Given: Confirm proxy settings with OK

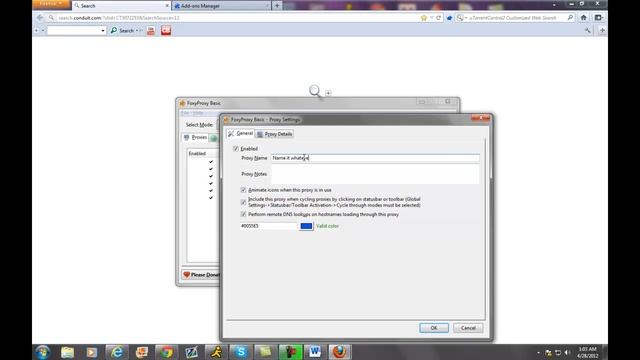Looking at the screenshot, I should (x=434, y=328).
